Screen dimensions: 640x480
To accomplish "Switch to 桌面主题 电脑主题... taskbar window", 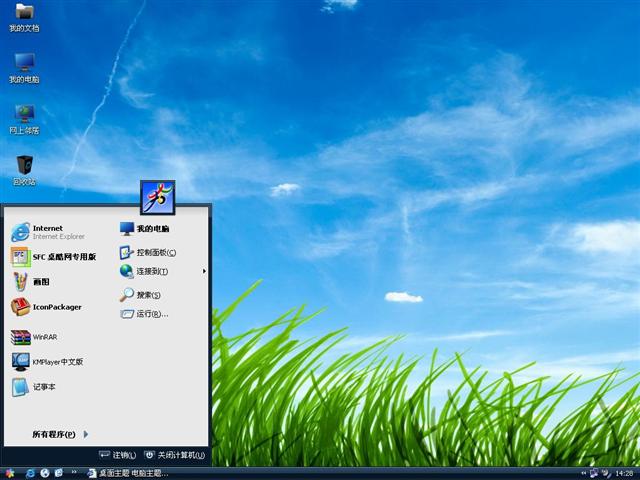I will [128, 473].
